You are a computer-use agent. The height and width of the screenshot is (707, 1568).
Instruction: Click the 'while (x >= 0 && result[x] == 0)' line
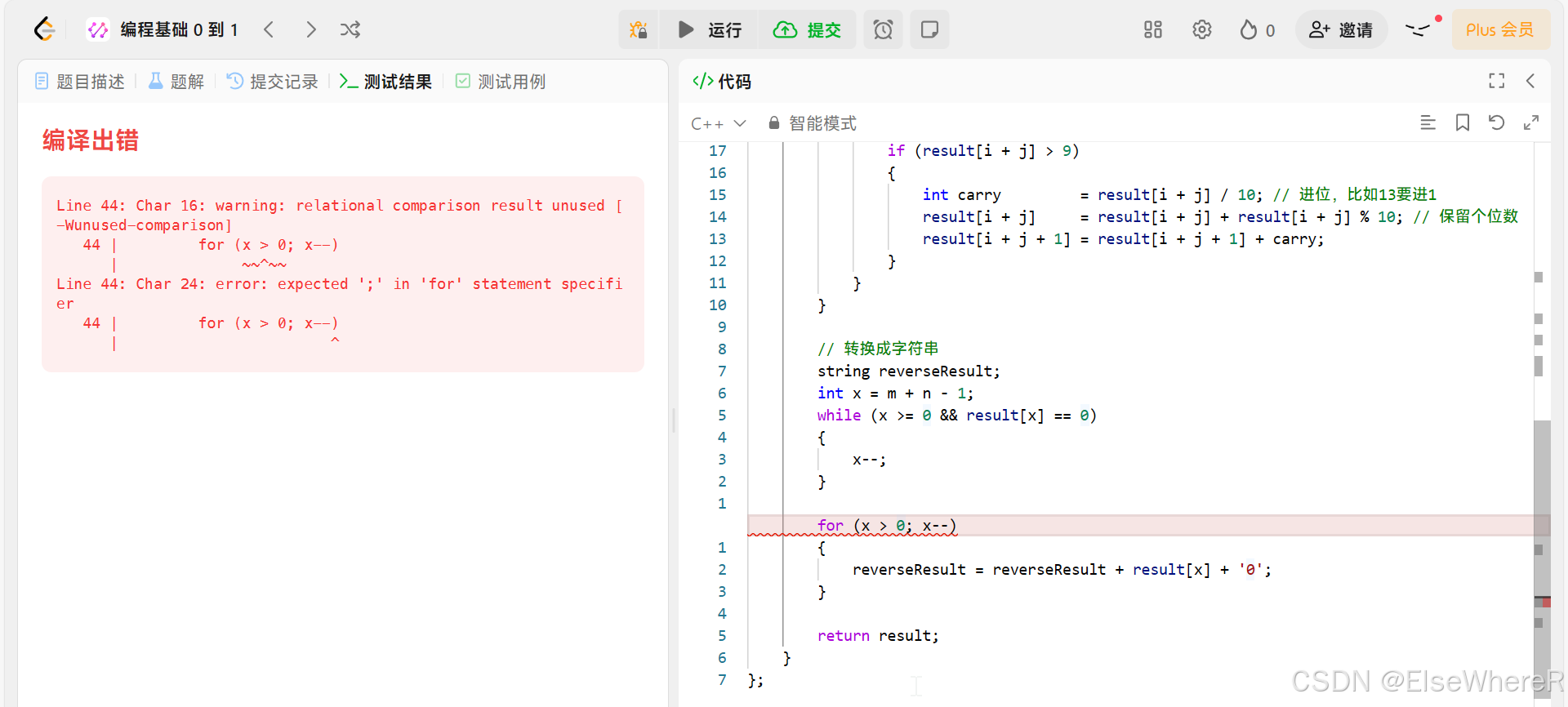pos(956,416)
